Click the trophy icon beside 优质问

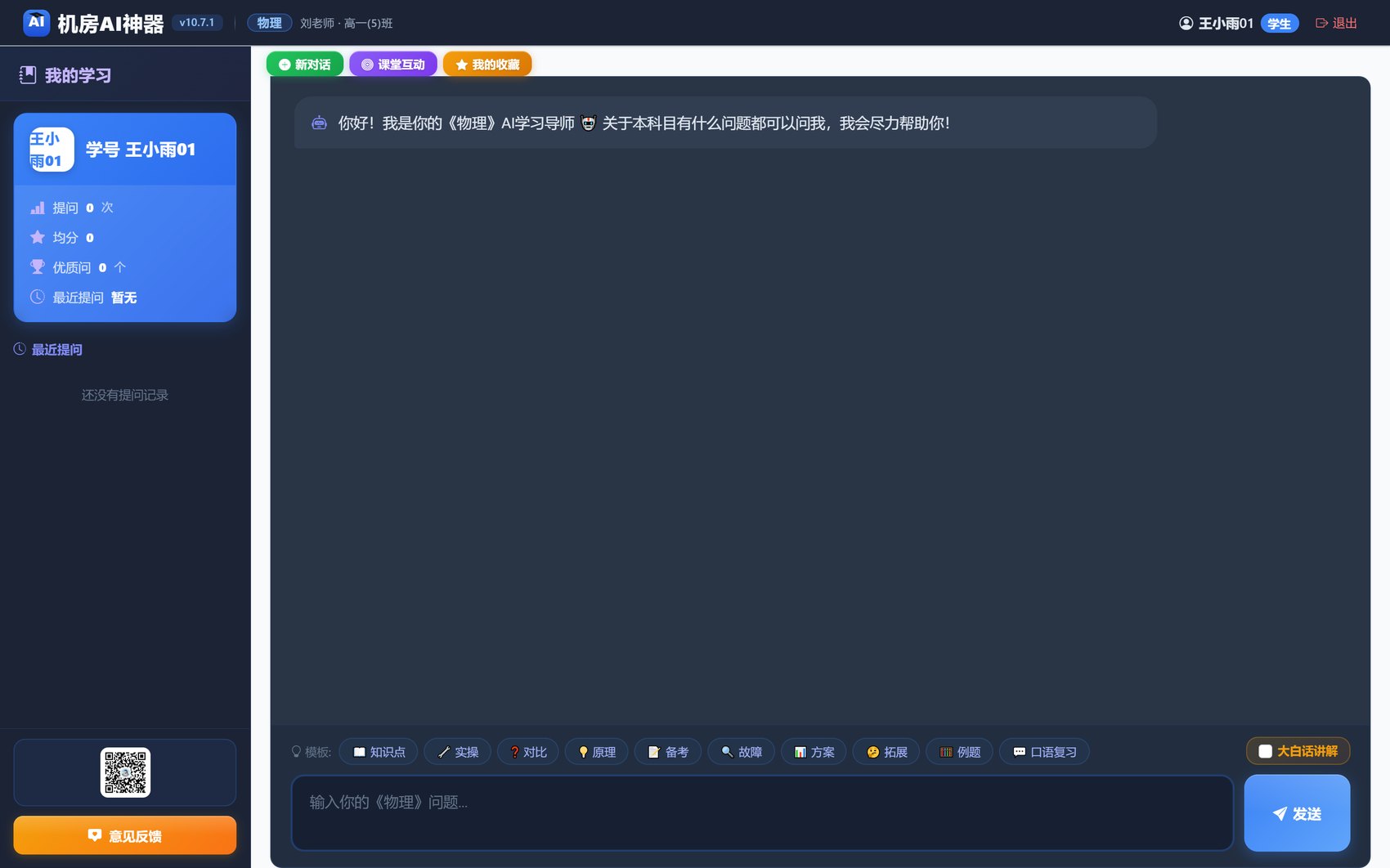[x=38, y=267]
